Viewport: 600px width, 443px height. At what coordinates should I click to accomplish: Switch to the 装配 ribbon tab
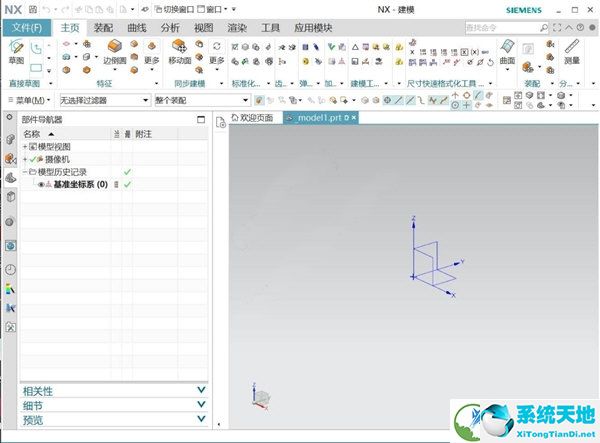click(103, 28)
